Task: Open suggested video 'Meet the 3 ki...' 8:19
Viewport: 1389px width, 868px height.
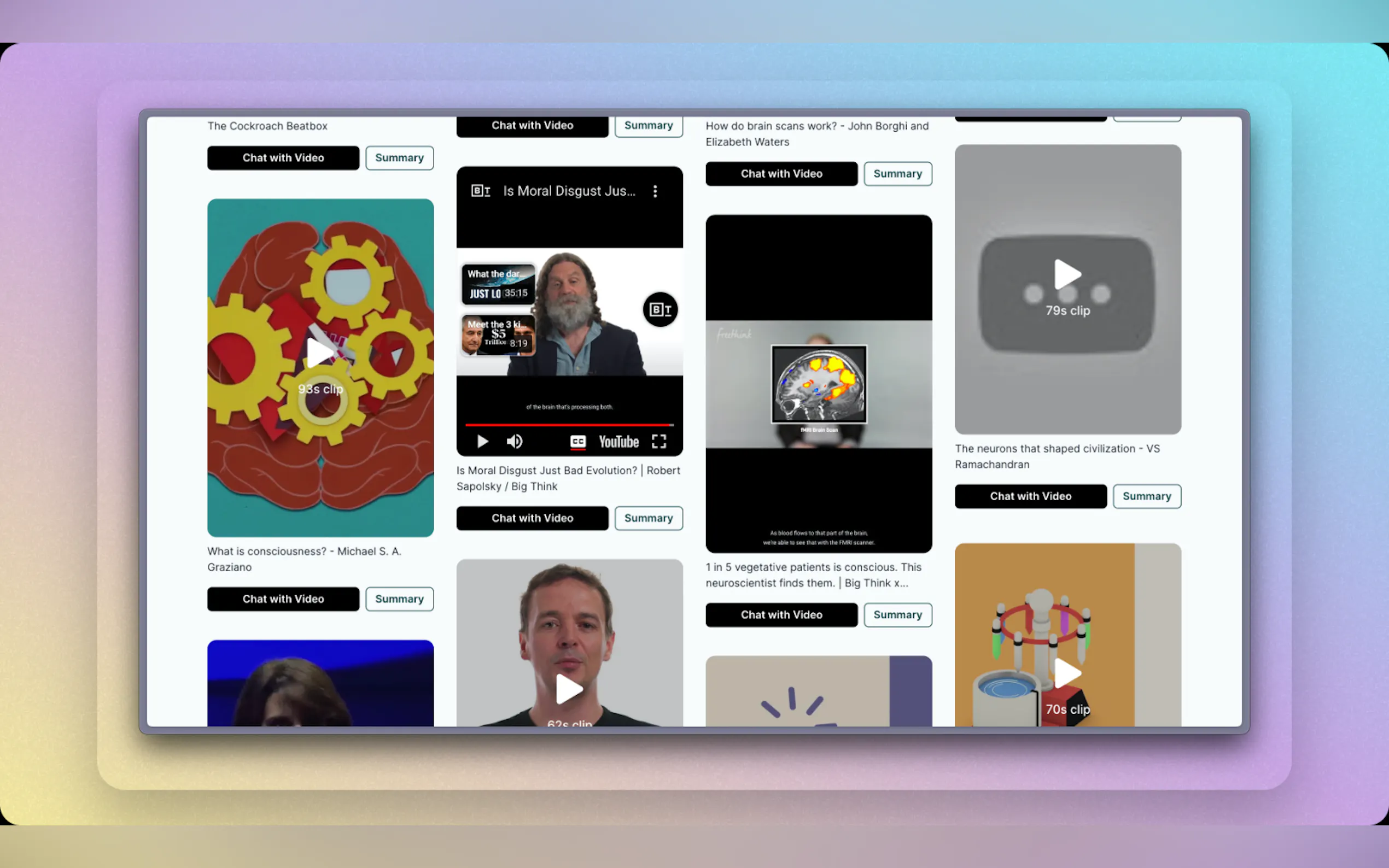Action: coord(498,334)
